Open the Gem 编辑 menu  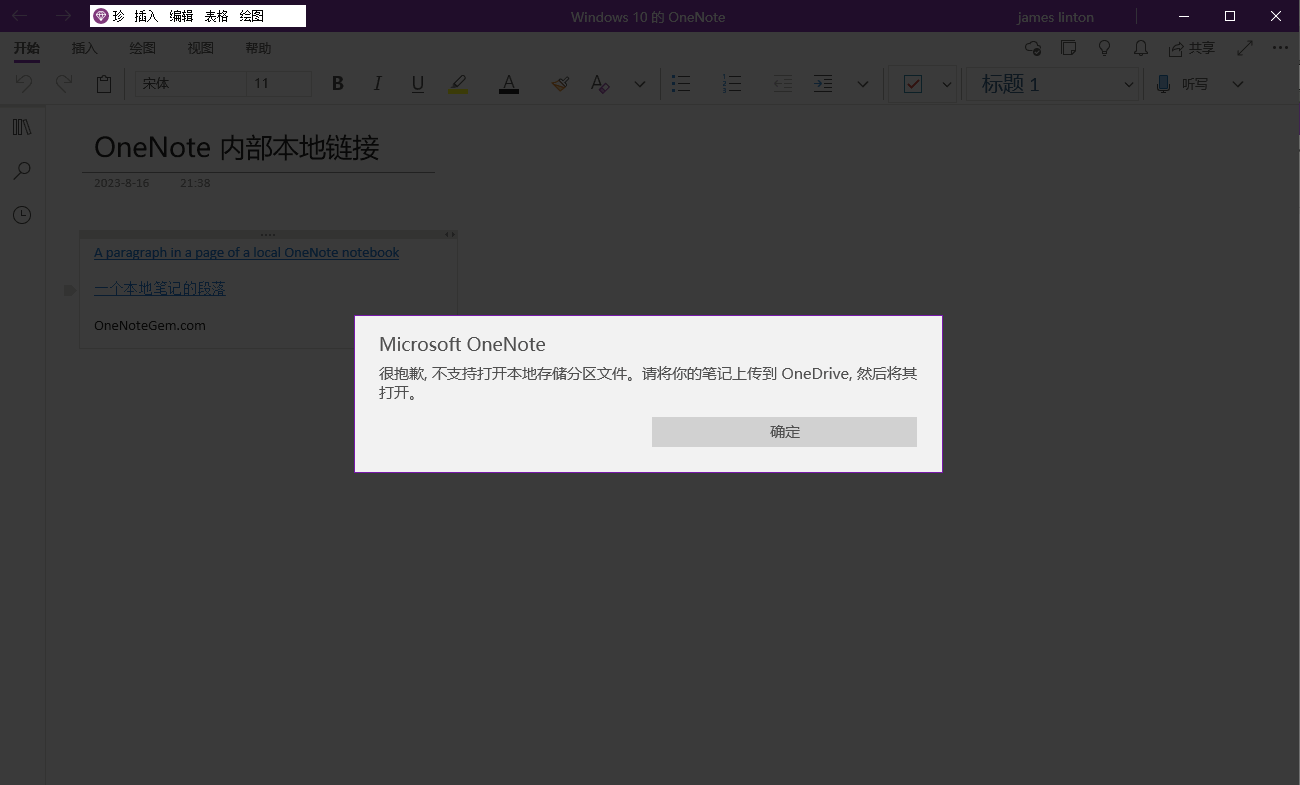[x=181, y=16]
